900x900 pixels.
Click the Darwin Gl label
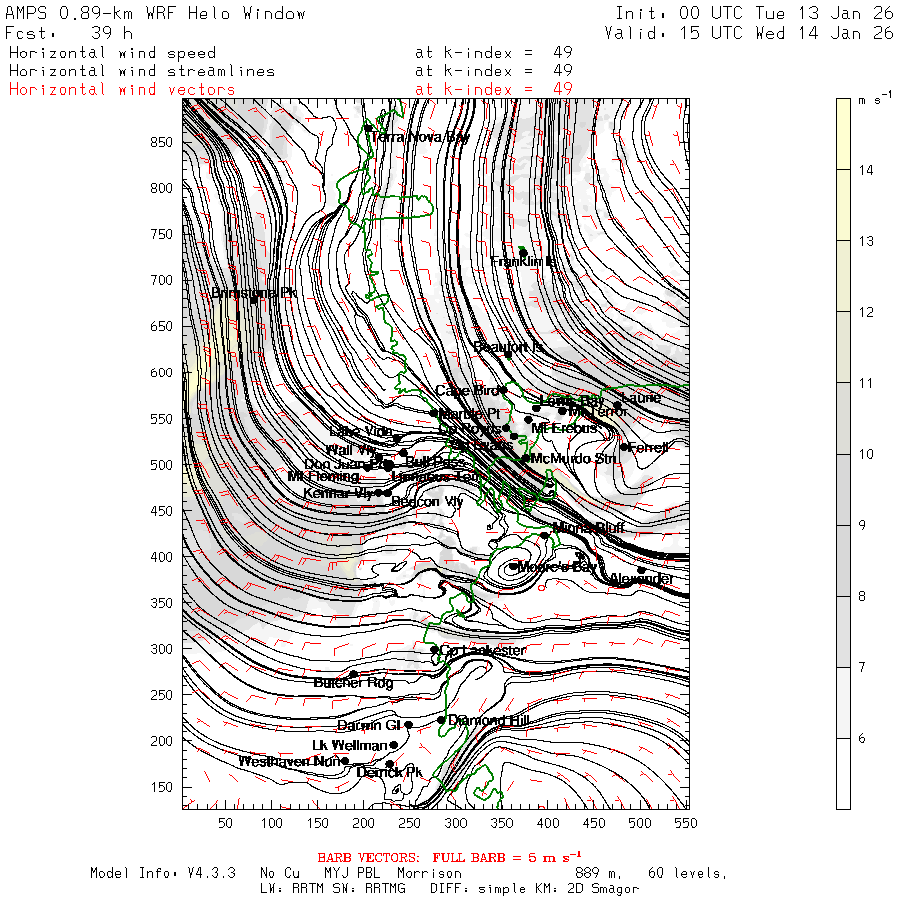click(368, 726)
